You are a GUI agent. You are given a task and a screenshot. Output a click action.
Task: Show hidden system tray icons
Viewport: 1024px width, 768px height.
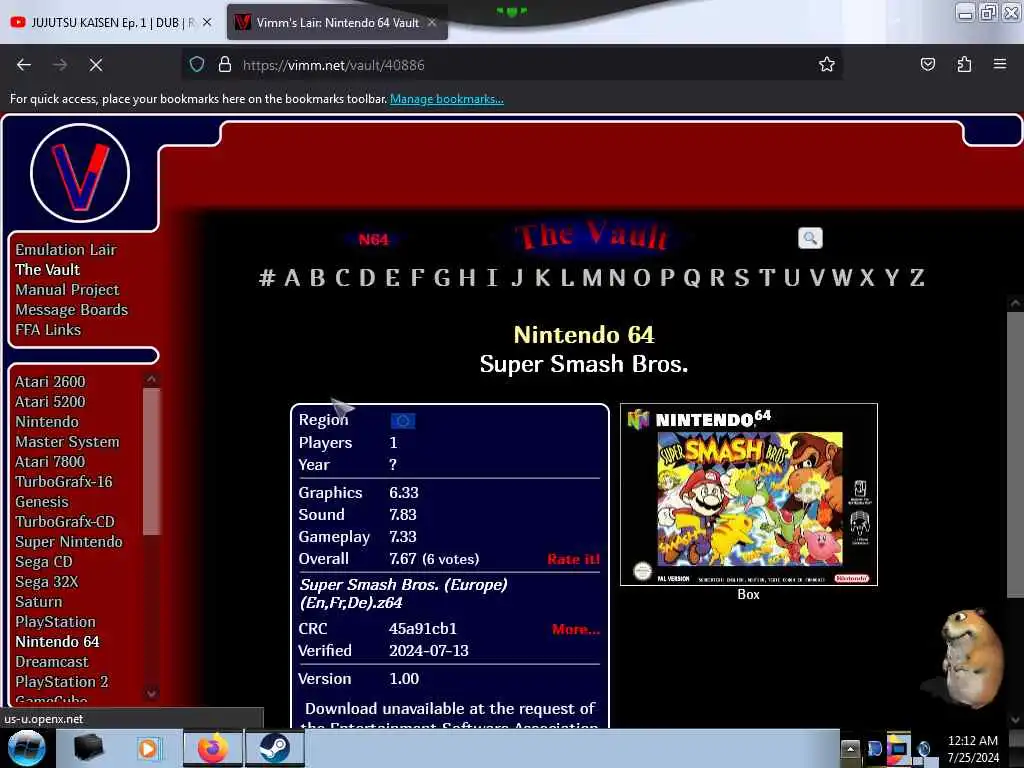pyautogui.click(x=850, y=748)
